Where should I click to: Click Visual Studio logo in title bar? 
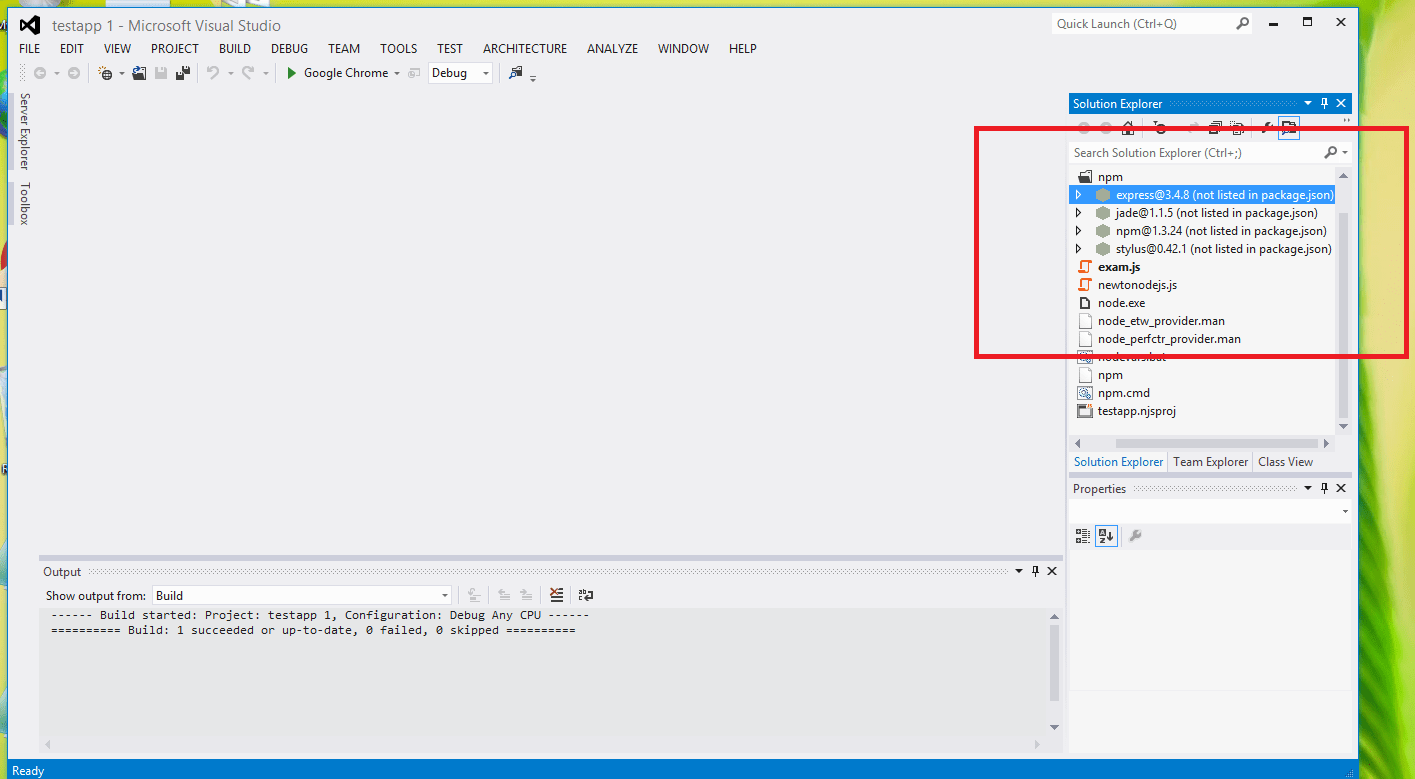pos(29,25)
